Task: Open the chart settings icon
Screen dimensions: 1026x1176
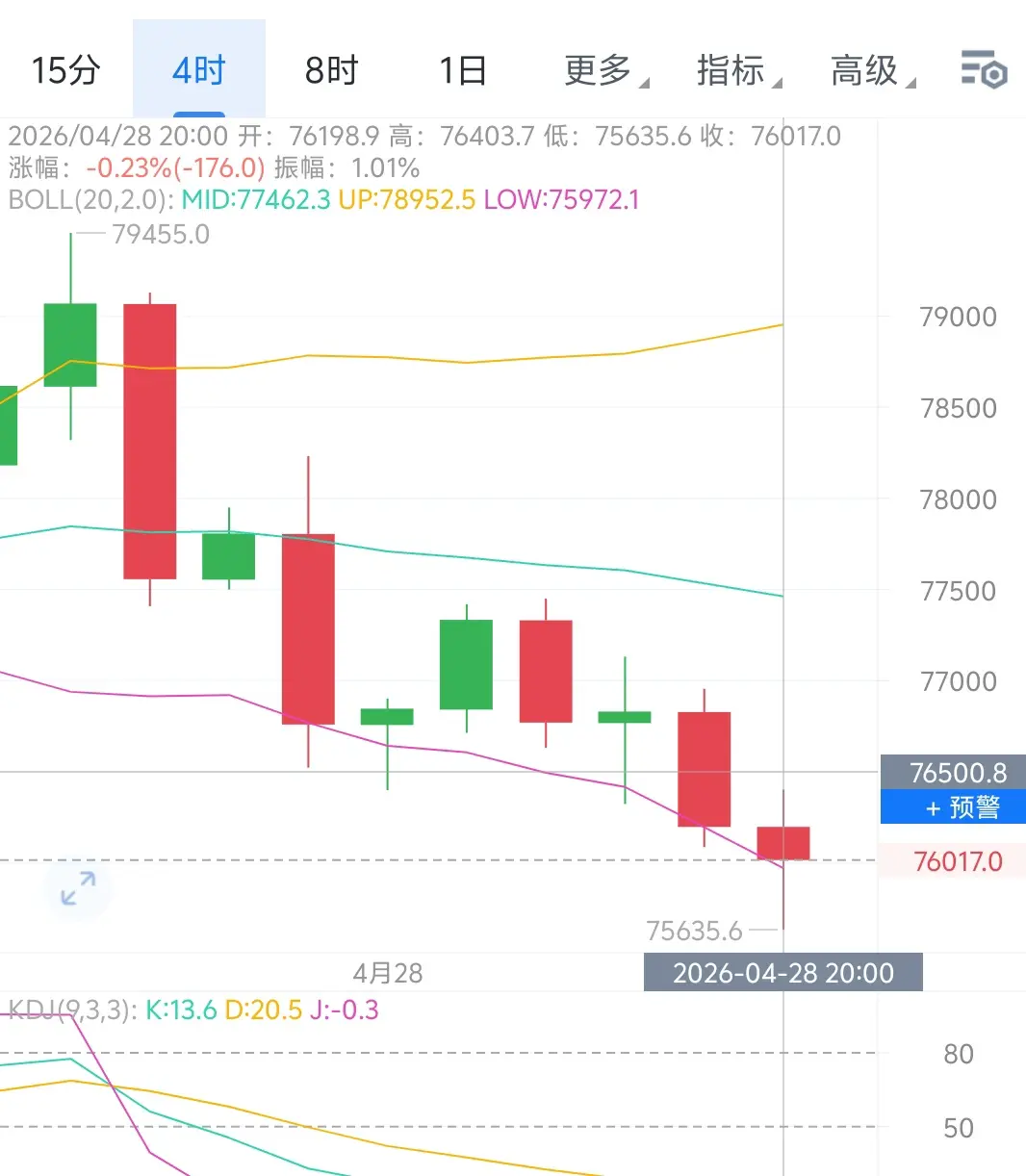Action: (x=984, y=70)
